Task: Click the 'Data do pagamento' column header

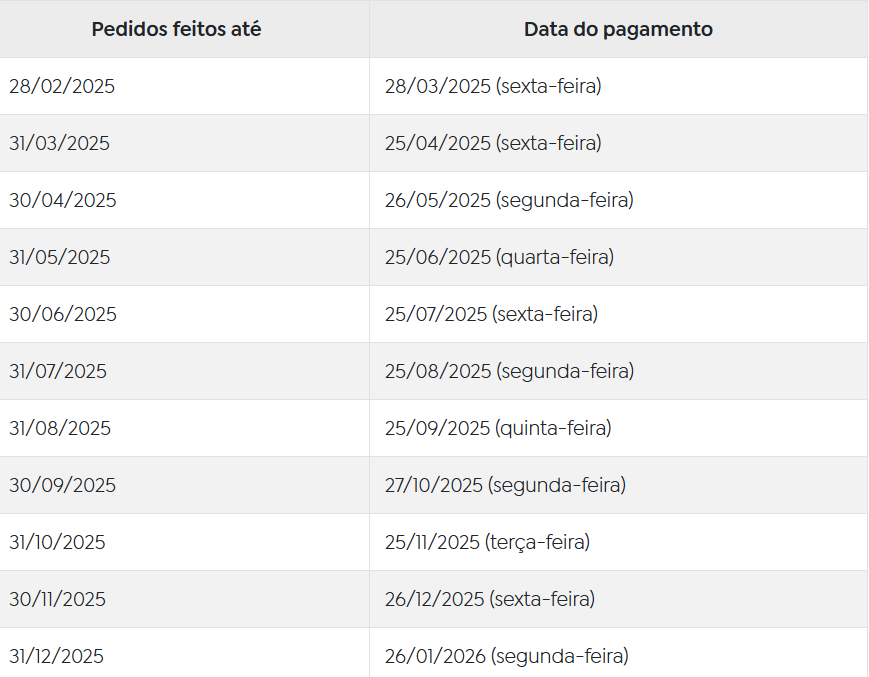Action: 618,29
